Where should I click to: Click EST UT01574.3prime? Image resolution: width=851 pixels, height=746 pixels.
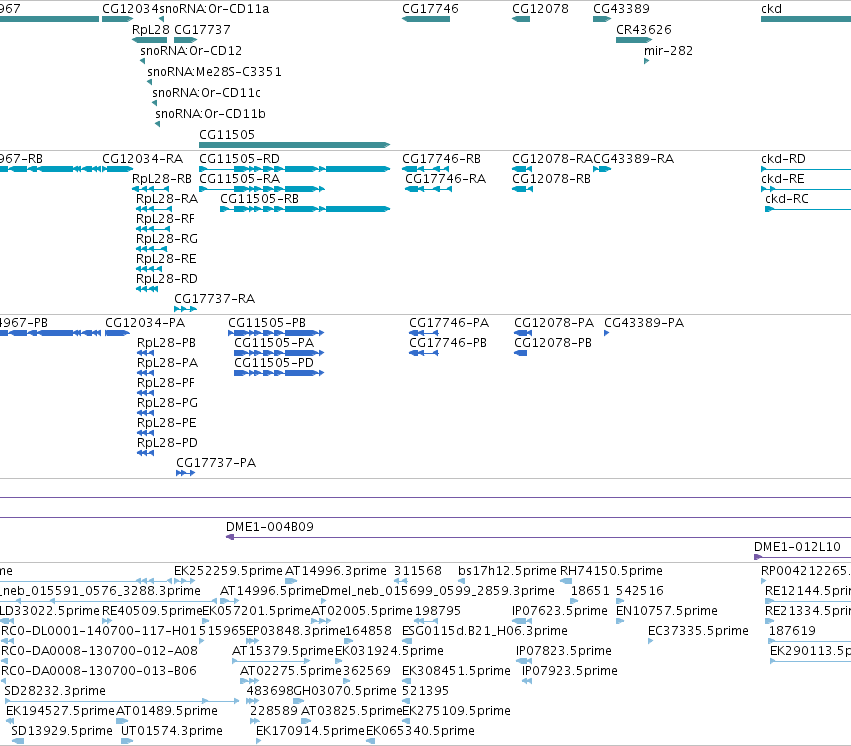tap(172, 731)
